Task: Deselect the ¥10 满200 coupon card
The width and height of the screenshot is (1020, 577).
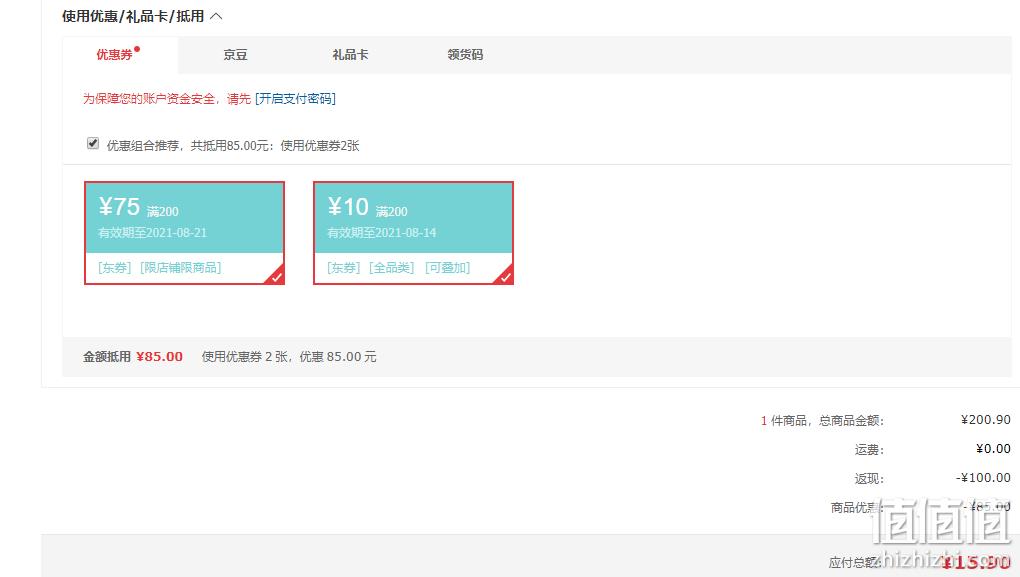Action: point(414,233)
